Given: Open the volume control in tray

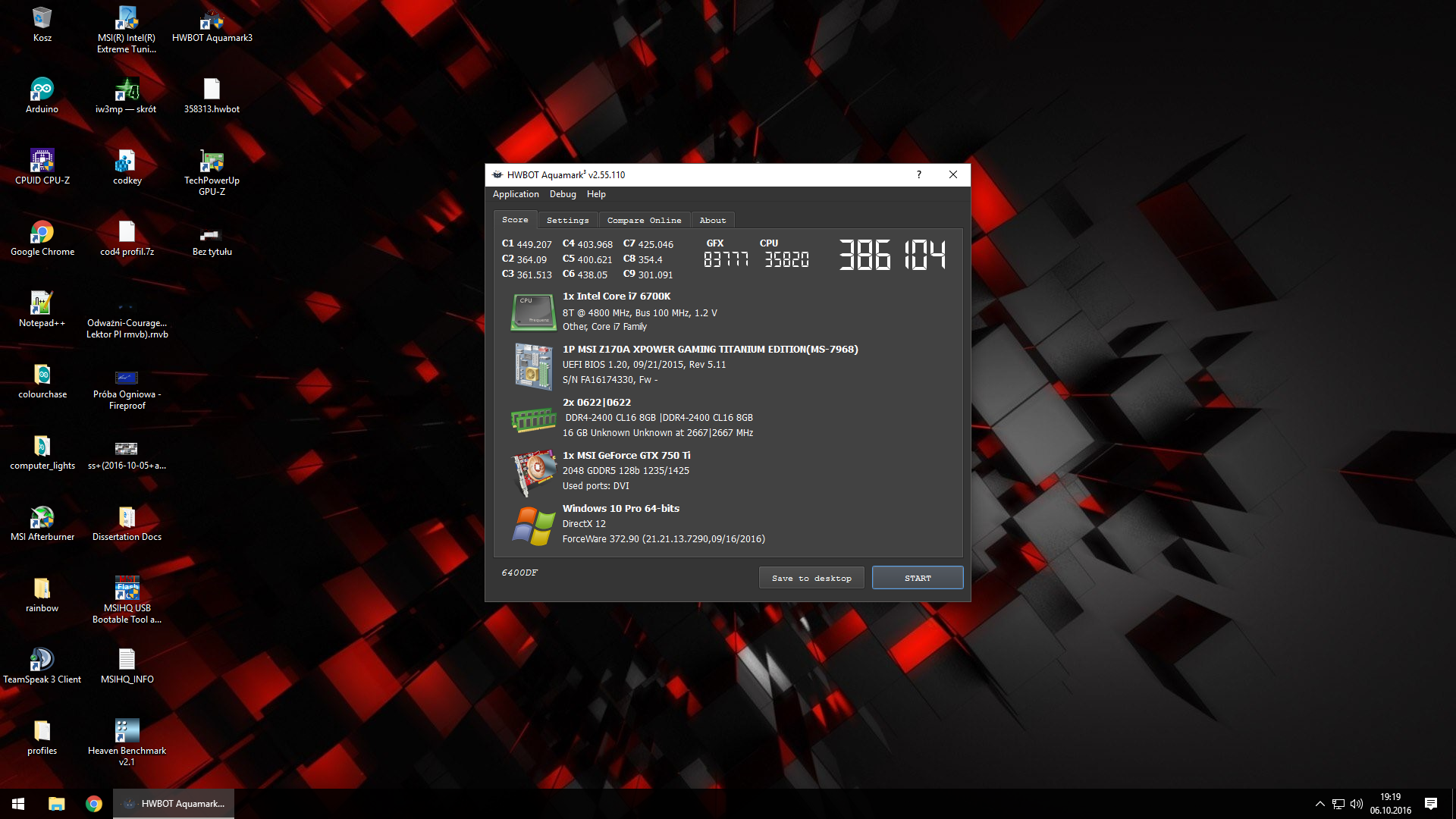Looking at the screenshot, I should click(1357, 804).
